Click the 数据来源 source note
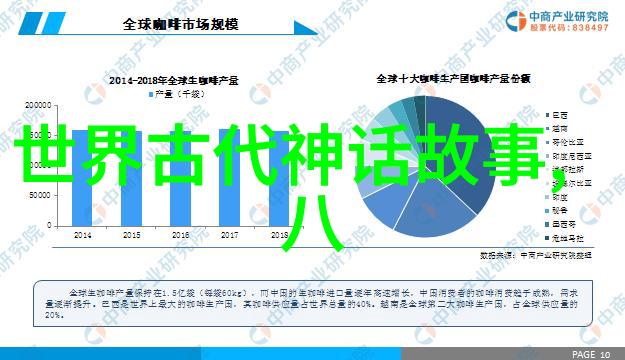This screenshot has width=625, height=360. [536, 255]
